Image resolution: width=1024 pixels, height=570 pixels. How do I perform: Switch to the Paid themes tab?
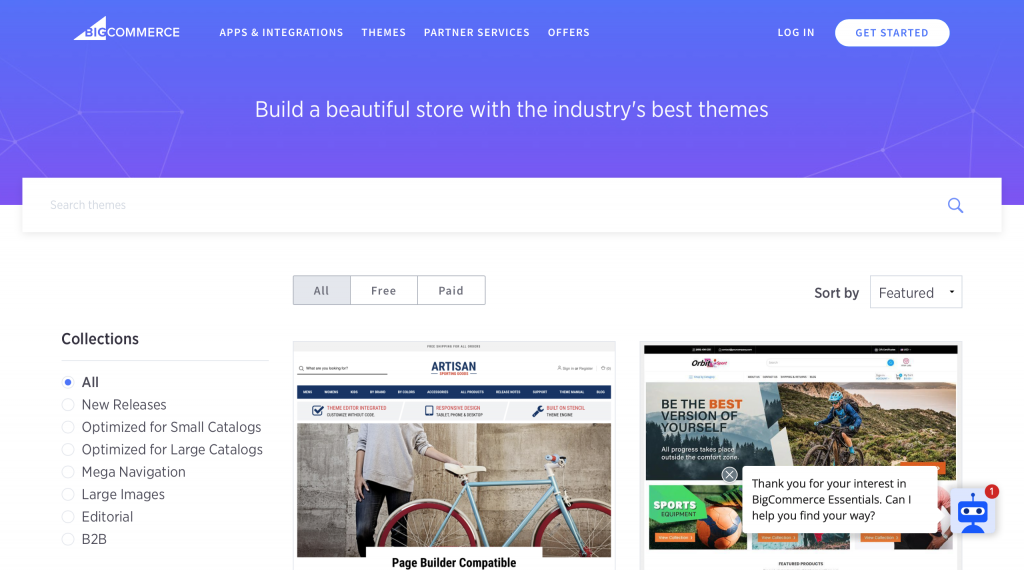pos(451,291)
